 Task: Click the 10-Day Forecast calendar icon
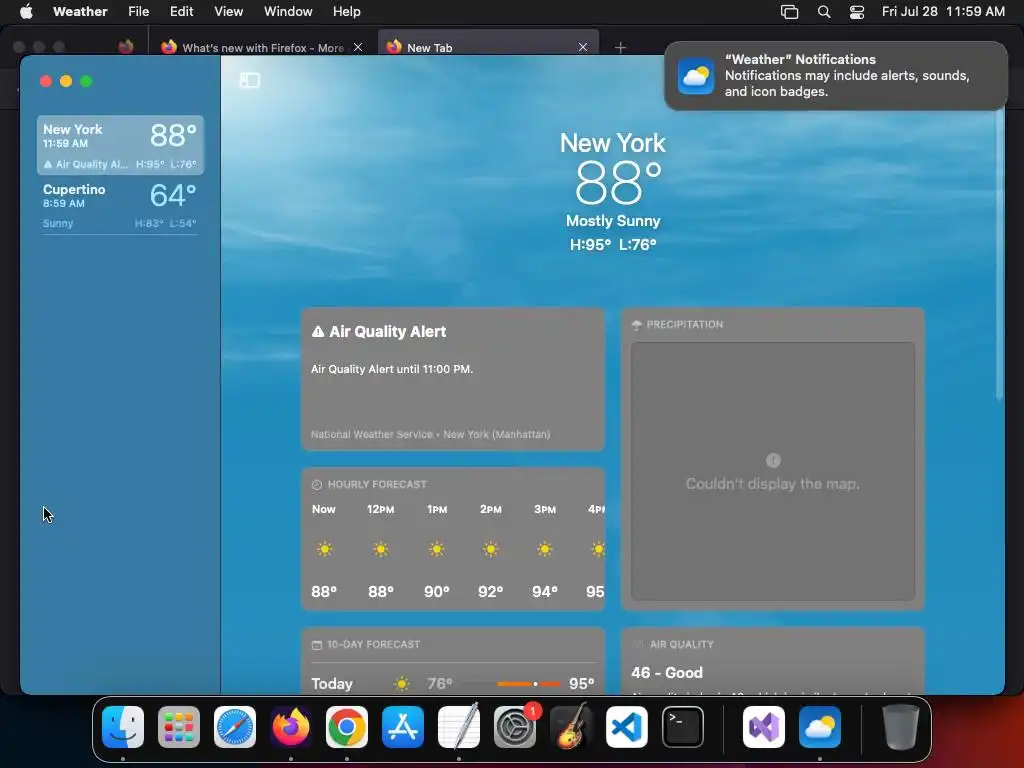coord(317,645)
